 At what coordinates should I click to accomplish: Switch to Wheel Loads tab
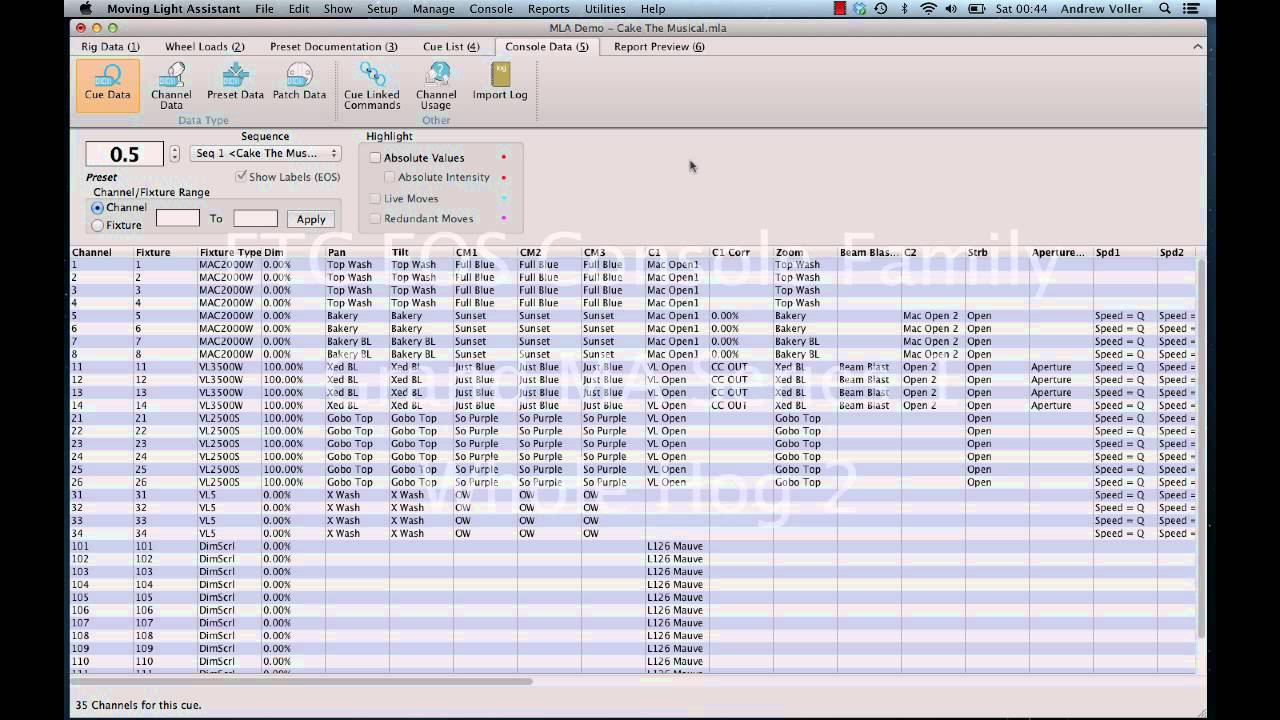[x=205, y=47]
